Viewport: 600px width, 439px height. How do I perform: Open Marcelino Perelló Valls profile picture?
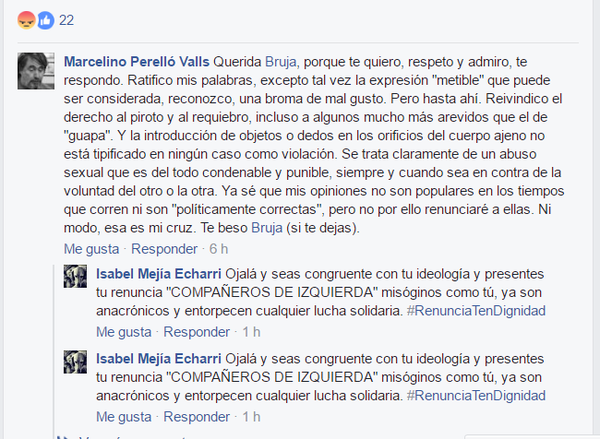coord(36,71)
